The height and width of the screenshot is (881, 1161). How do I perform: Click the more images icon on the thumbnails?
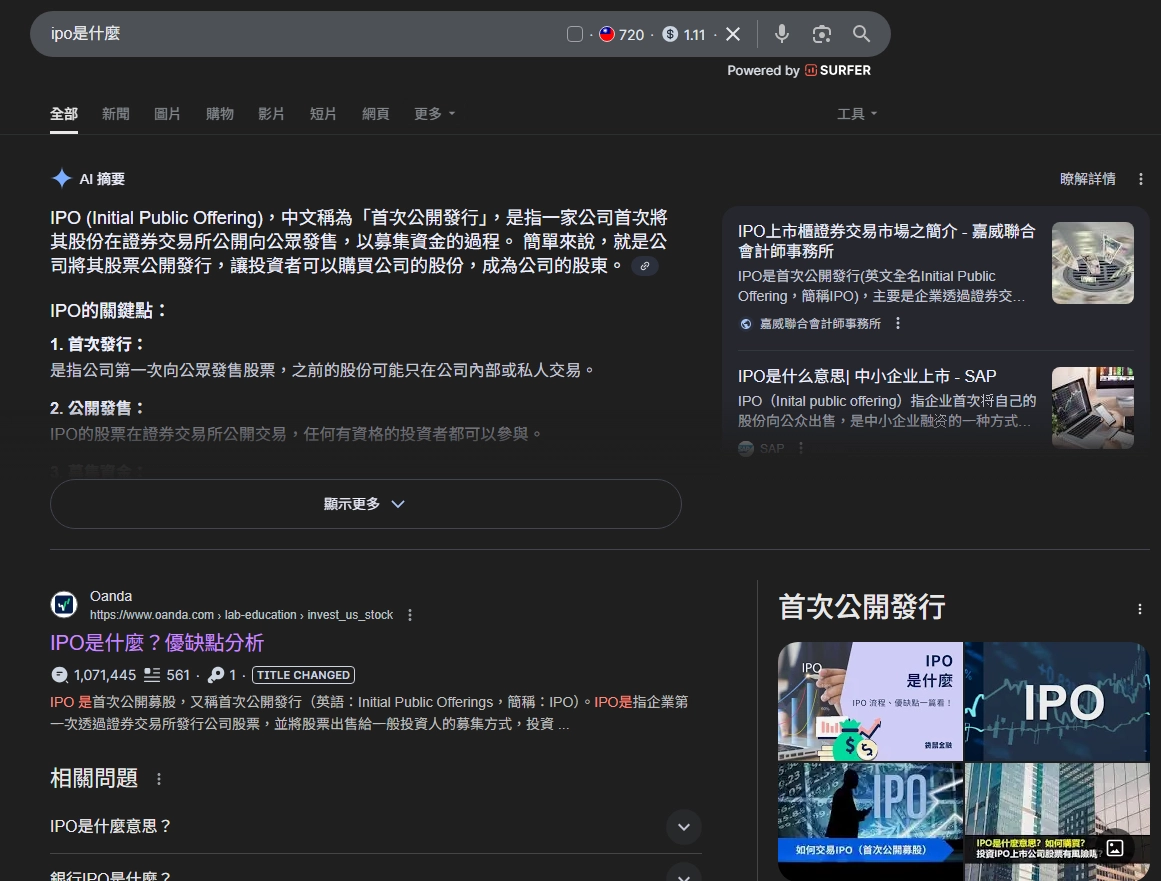1115,848
